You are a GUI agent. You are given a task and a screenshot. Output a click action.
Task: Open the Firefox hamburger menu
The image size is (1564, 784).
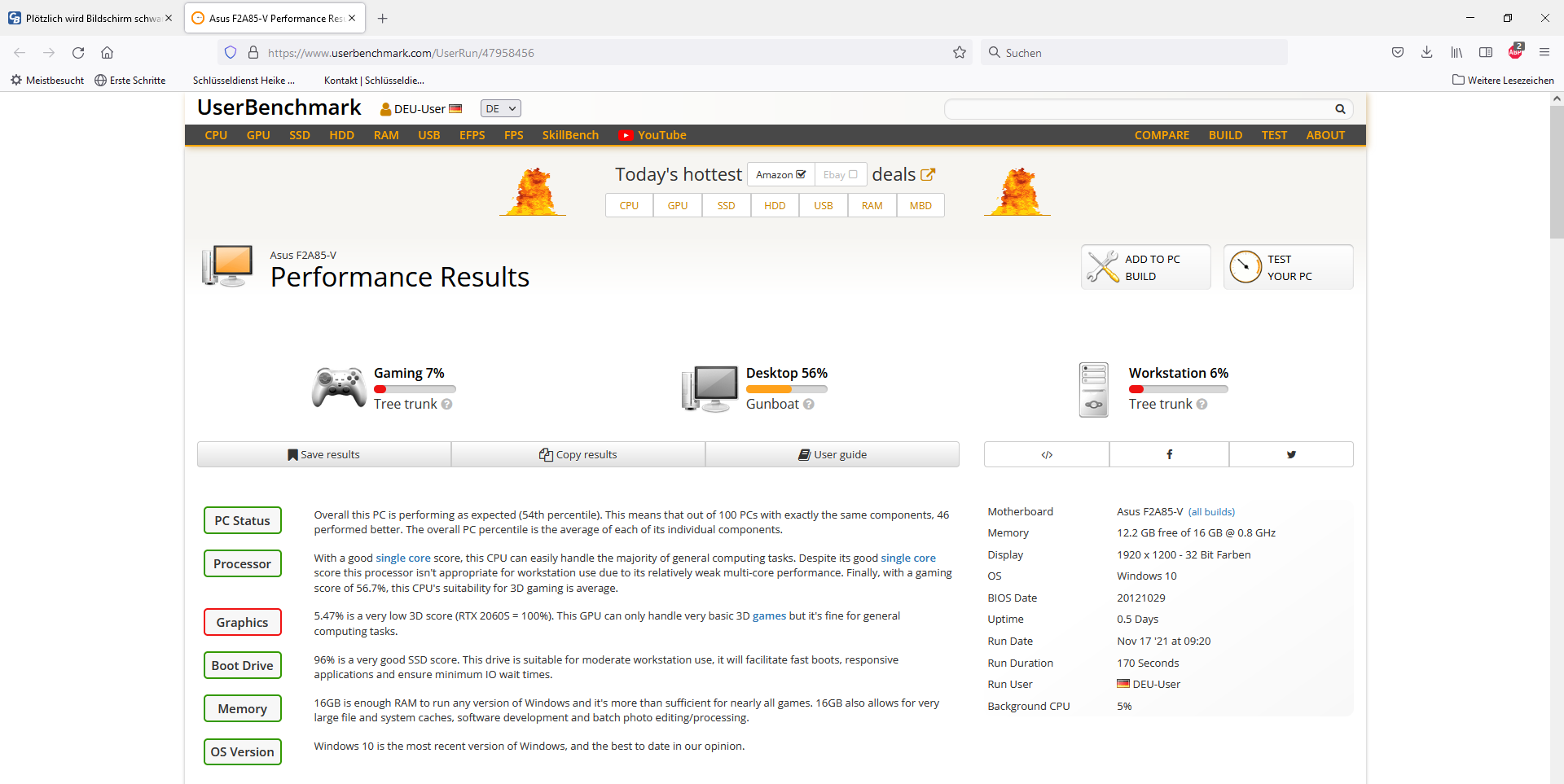(x=1544, y=53)
